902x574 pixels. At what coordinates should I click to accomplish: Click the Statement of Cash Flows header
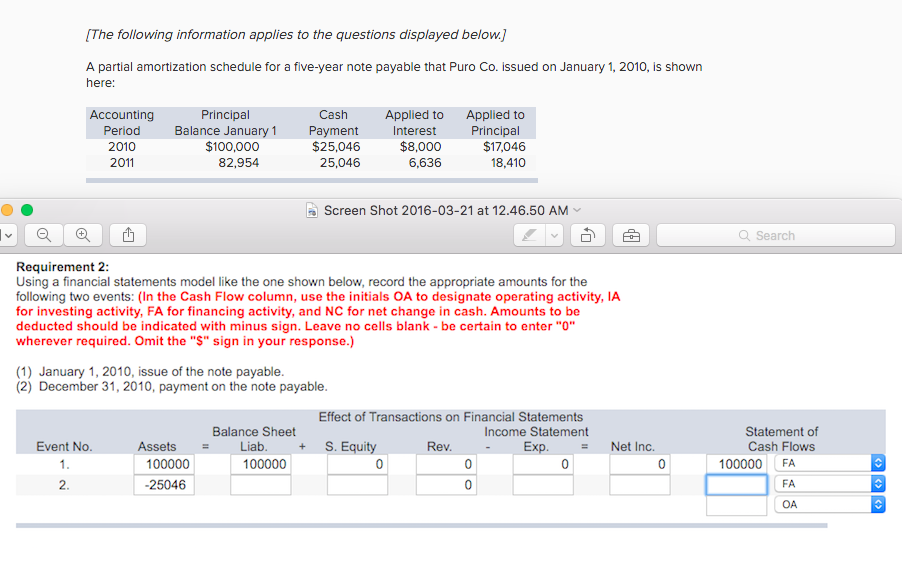pos(781,439)
